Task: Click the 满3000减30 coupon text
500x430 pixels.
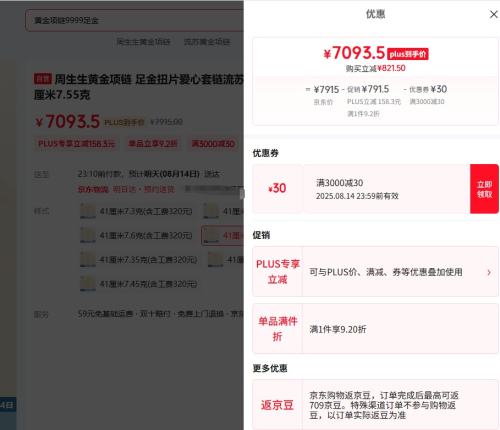Action: [340, 183]
